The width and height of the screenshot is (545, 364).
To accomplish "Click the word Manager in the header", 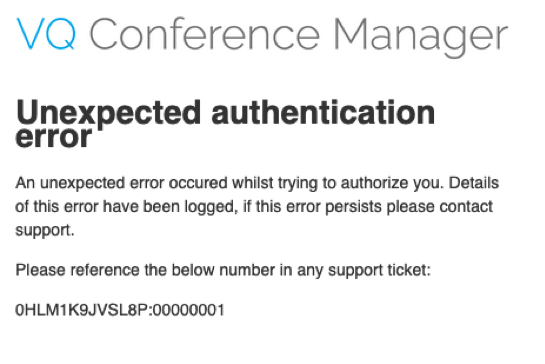I will (x=421, y=37).
